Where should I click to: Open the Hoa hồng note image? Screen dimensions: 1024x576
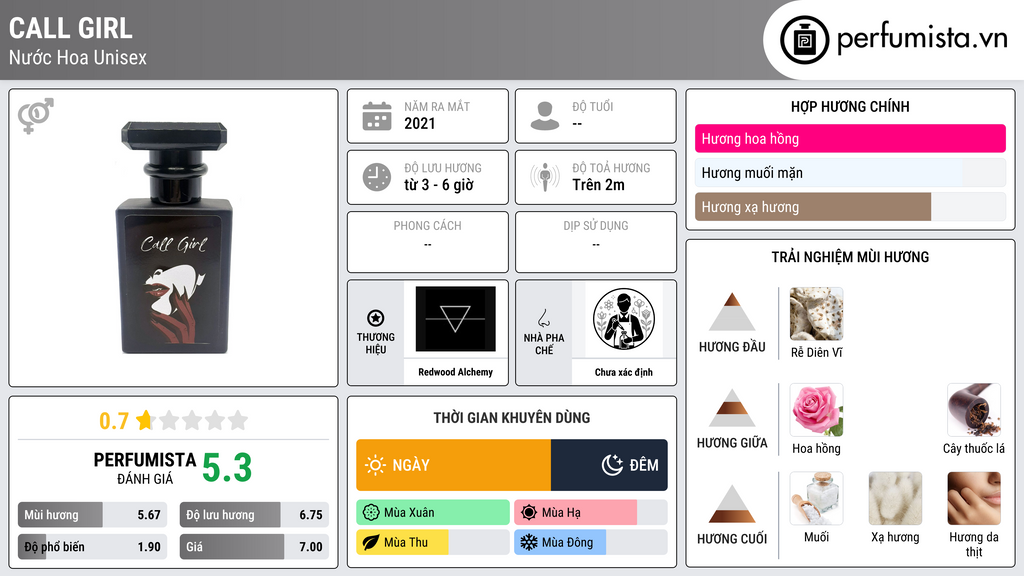[816, 410]
